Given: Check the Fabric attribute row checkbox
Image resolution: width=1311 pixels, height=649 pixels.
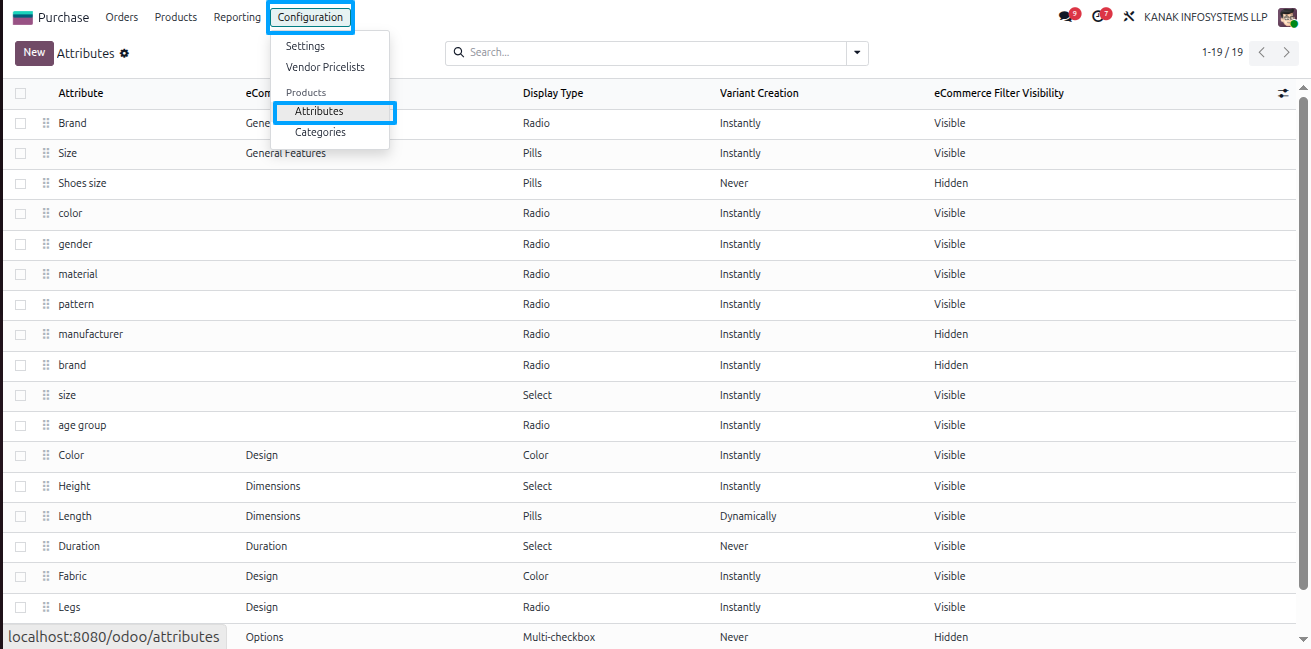Looking at the screenshot, I should tap(20, 576).
